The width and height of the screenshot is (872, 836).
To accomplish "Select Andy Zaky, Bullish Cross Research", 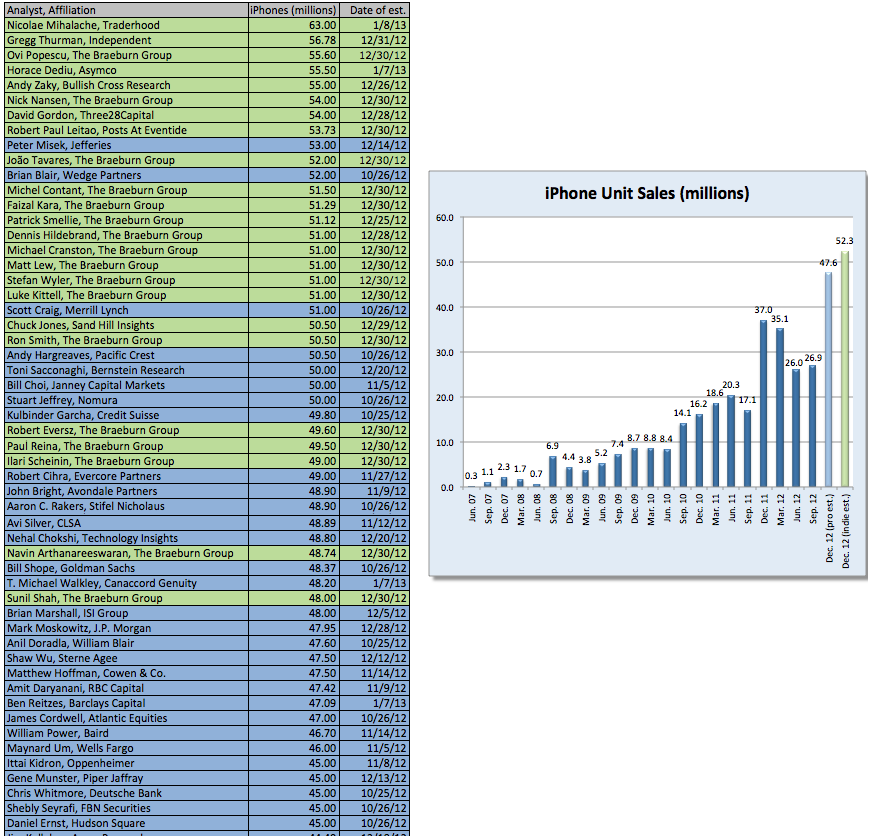I will coord(126,85).
